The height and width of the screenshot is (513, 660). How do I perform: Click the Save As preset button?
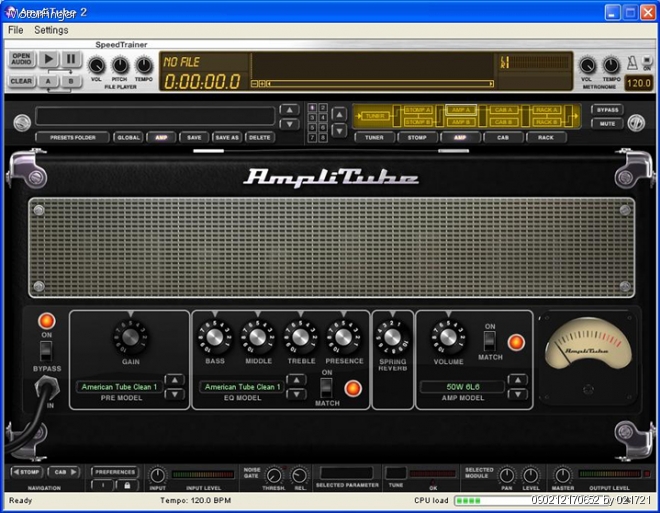coord(226,137)
